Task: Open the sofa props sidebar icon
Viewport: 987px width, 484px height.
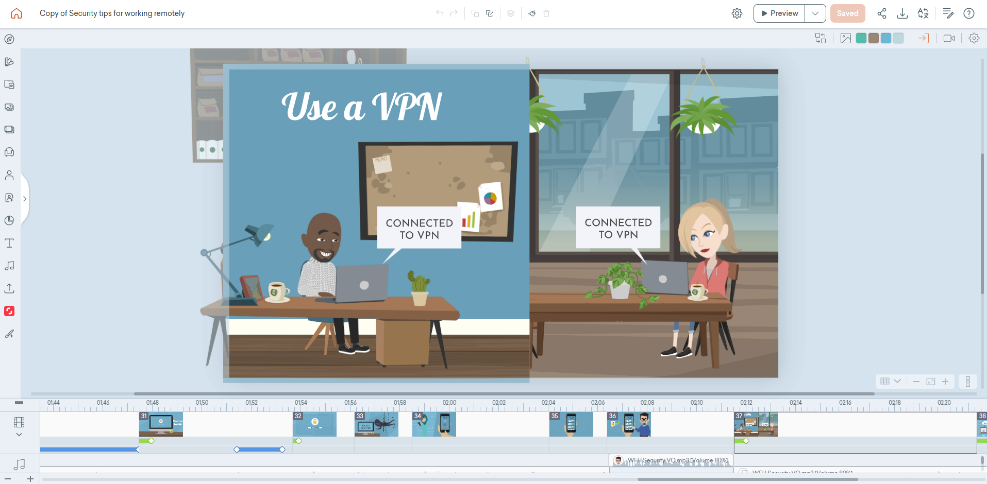Action: pos(9,152)
